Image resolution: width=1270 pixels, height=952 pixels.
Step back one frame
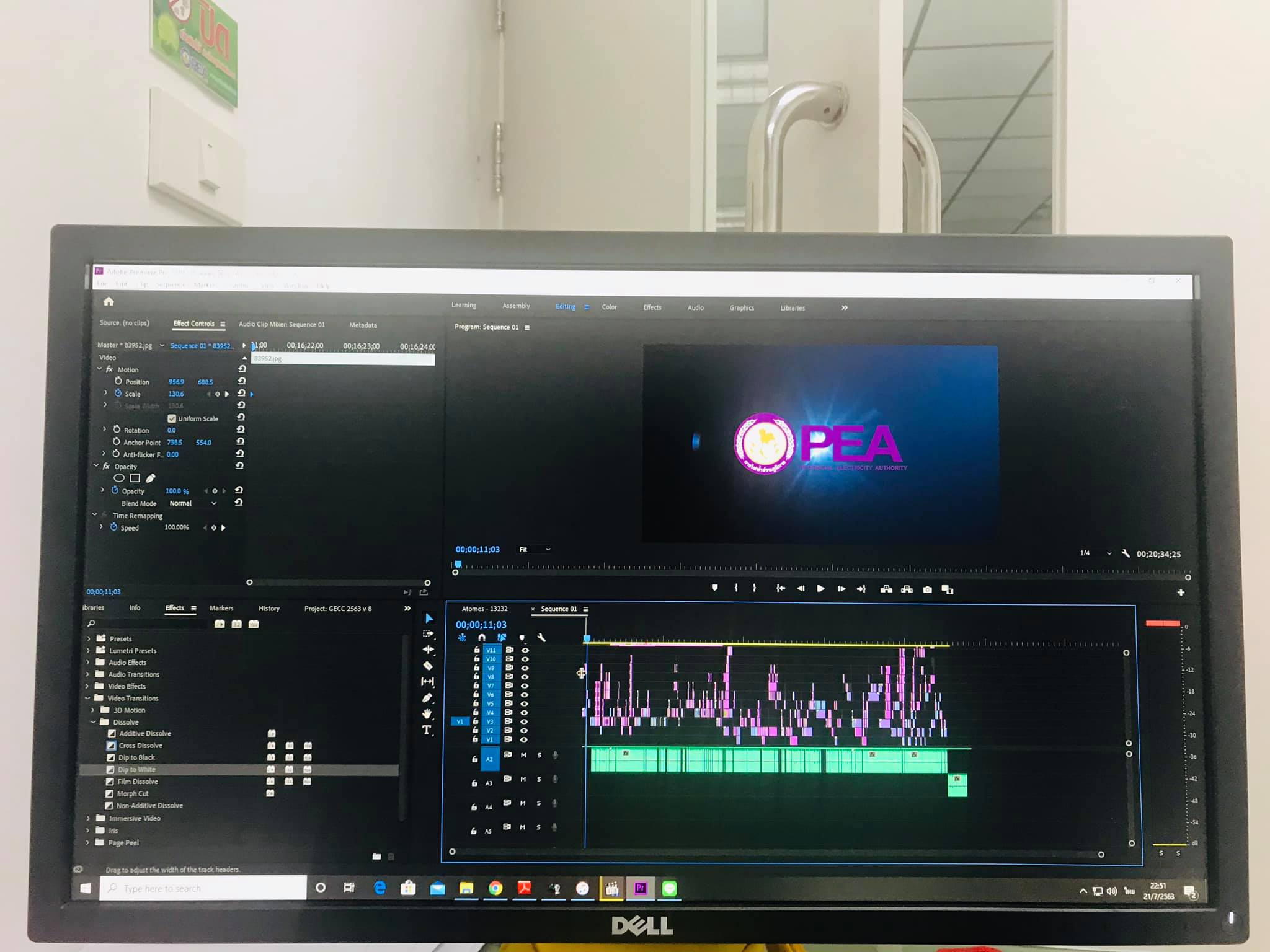tap(801, 588)
